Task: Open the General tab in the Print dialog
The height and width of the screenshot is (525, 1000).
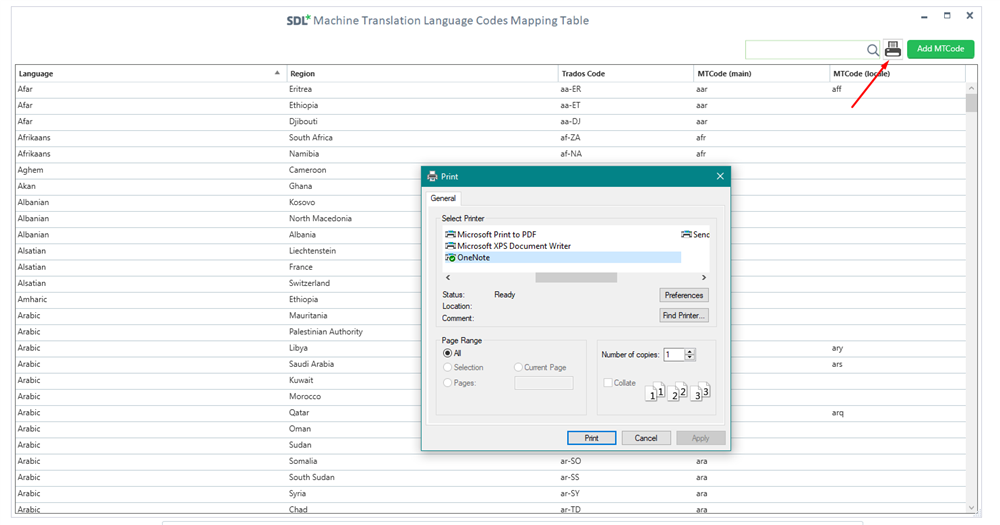Action: pos(443,198)
